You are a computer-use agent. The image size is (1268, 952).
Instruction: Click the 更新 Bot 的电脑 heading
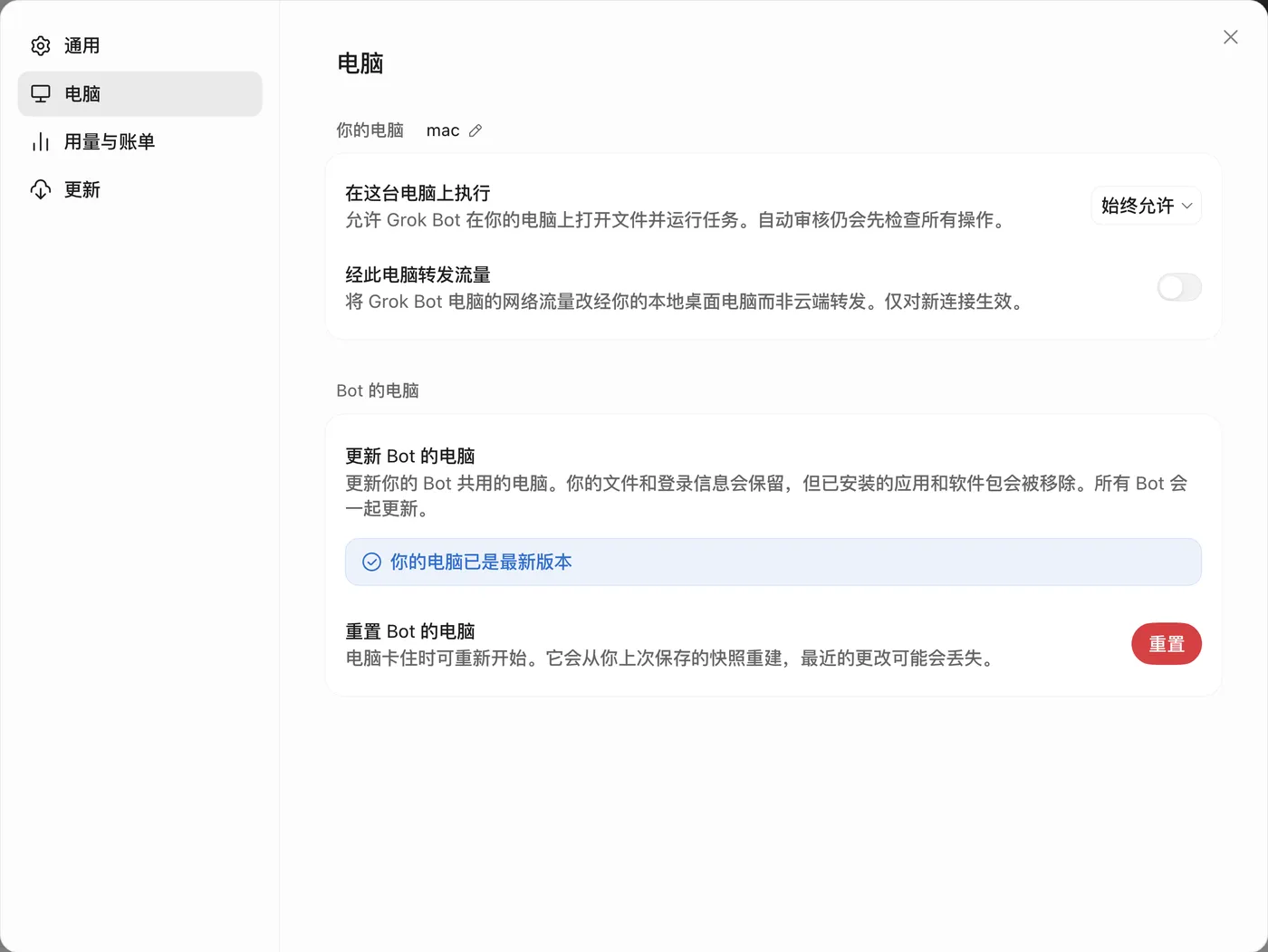coord(410,456)
